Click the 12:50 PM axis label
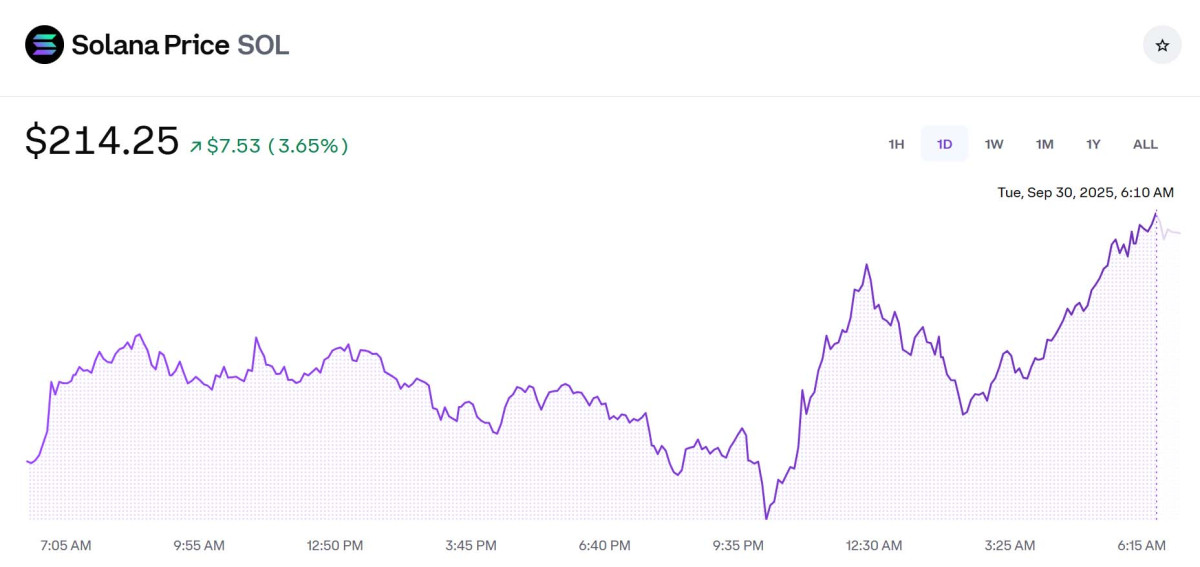 coord(334,545)
